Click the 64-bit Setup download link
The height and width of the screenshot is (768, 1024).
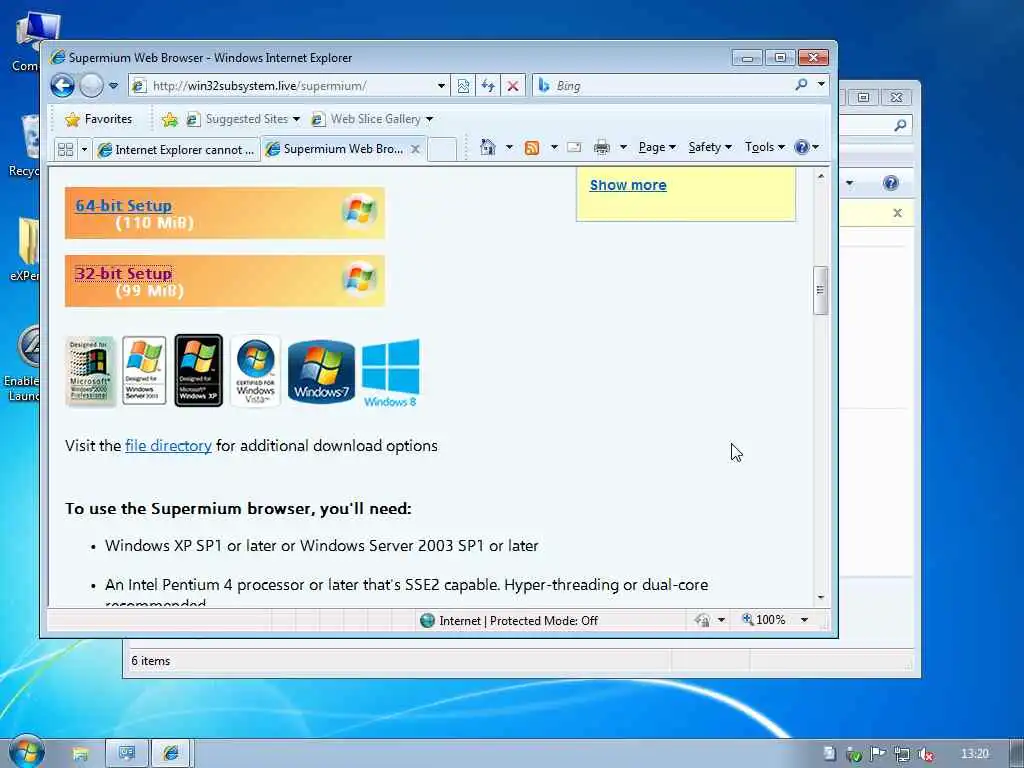pyautogui.click(x=123, y=206)
